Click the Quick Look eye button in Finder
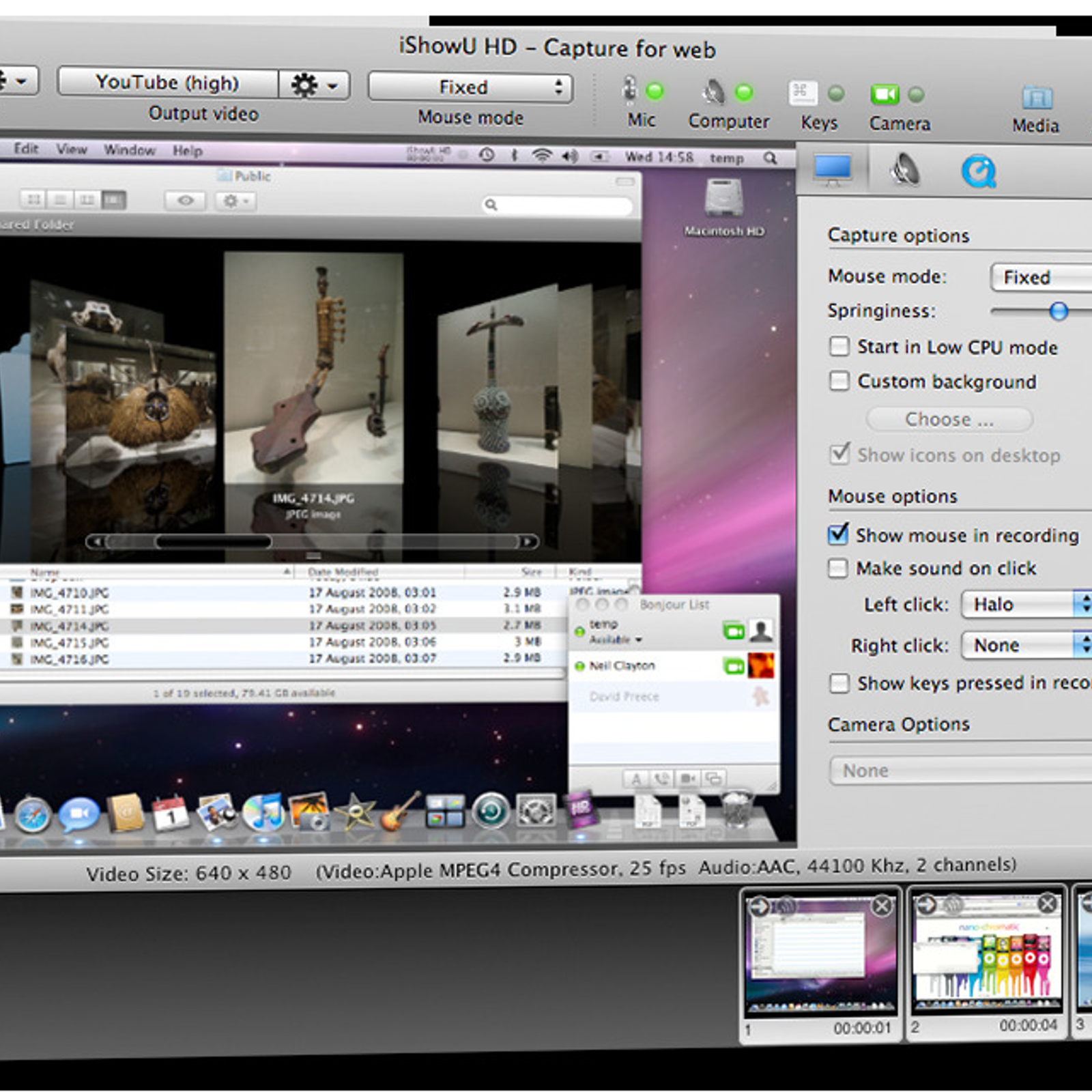This screenshot has width=1092, height=1092. [x=185, y=201]
